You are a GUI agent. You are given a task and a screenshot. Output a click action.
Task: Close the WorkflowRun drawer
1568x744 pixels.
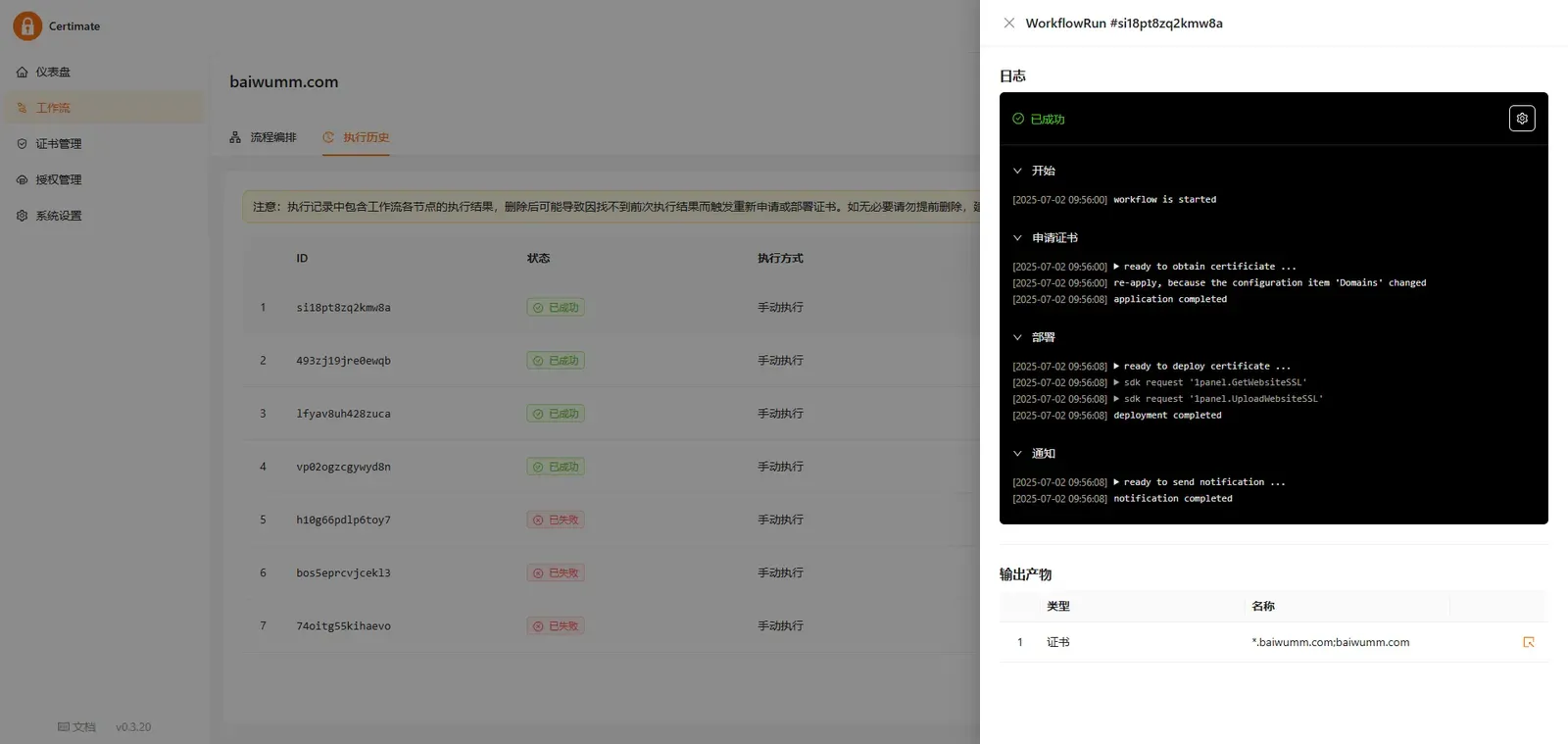[1009, 23]
